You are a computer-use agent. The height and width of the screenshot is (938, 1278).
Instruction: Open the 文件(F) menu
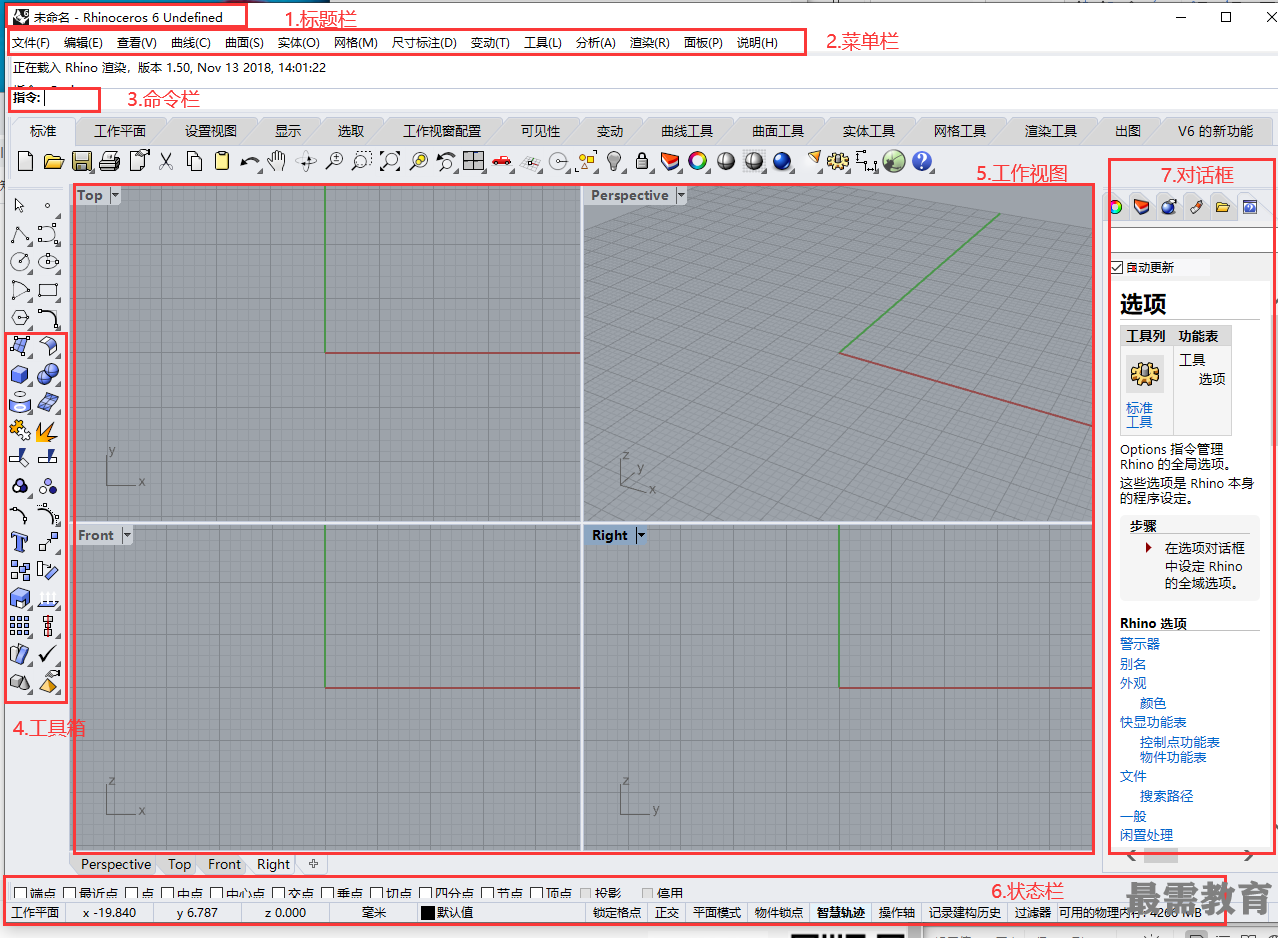(x=31, y=42)
